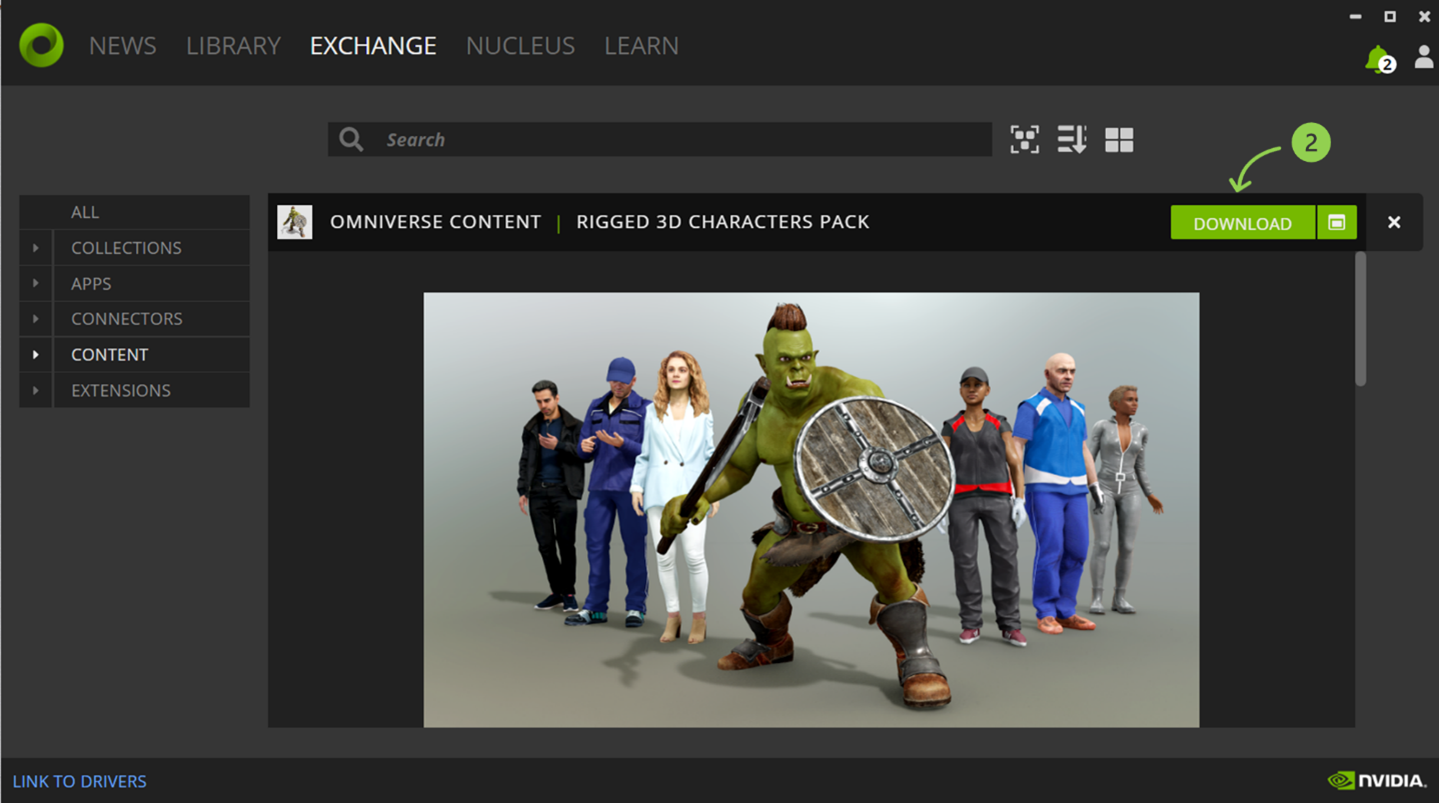Click the details pane vertical scrollbar

point(1360,319)
